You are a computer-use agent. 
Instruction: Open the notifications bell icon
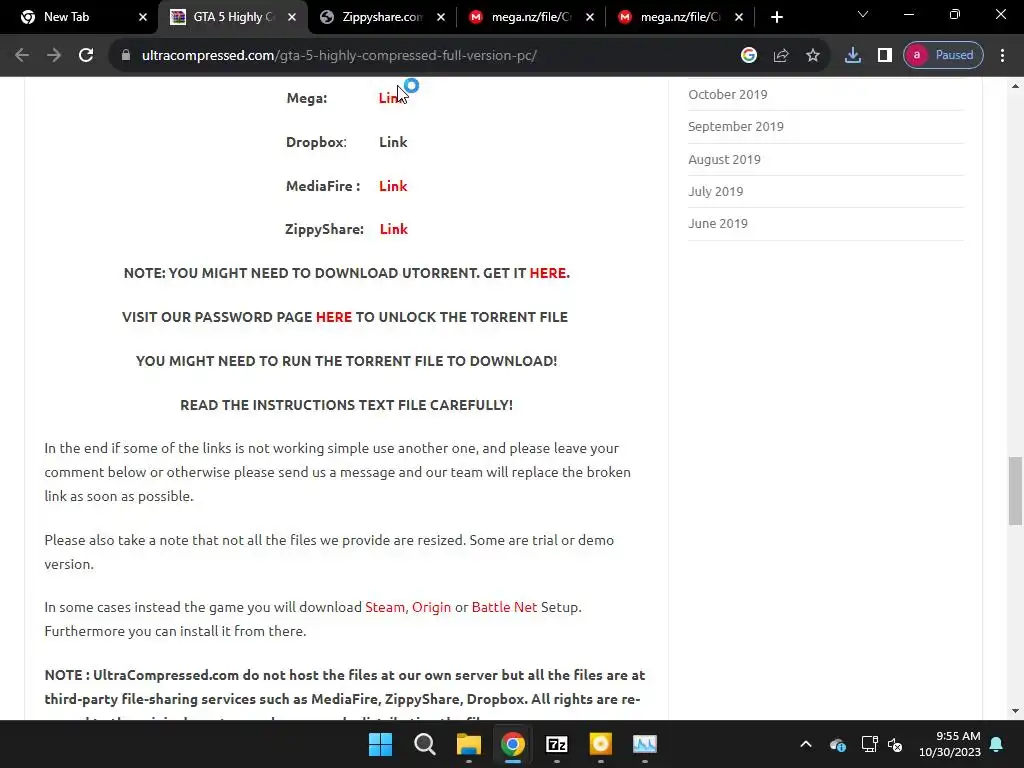click(997, 744)
